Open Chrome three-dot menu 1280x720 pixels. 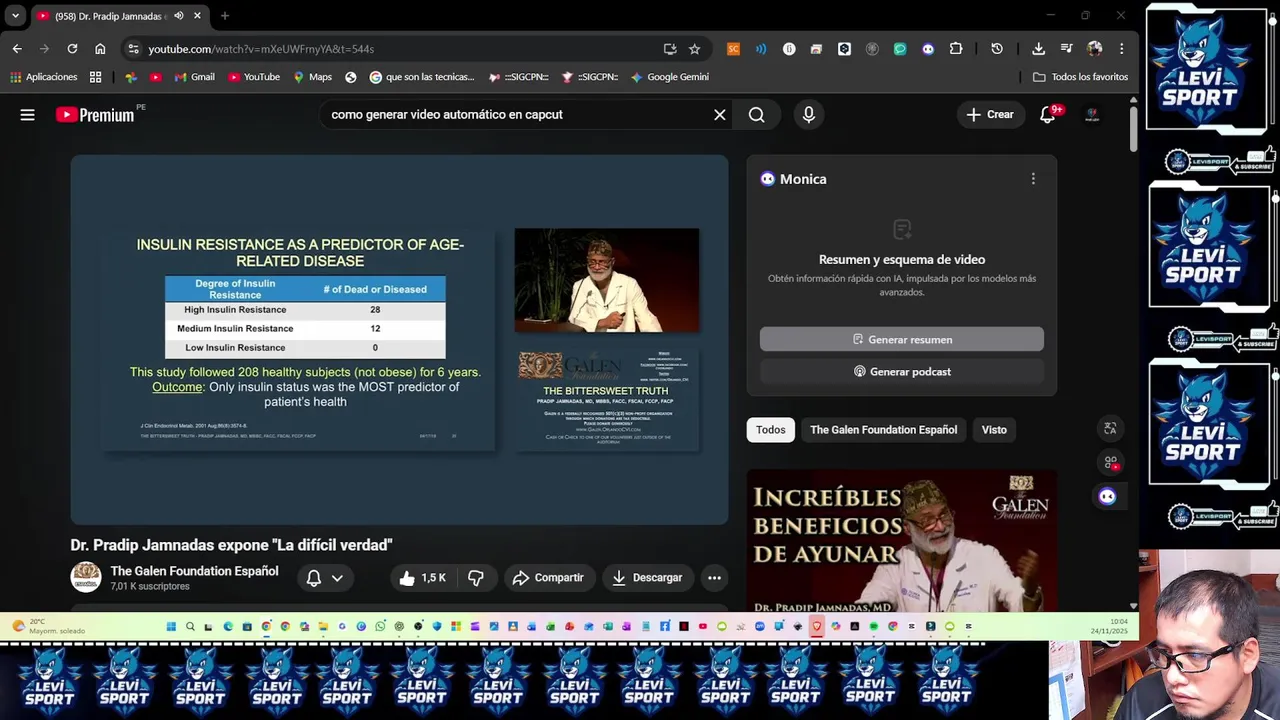click(x=1122, y=49)
